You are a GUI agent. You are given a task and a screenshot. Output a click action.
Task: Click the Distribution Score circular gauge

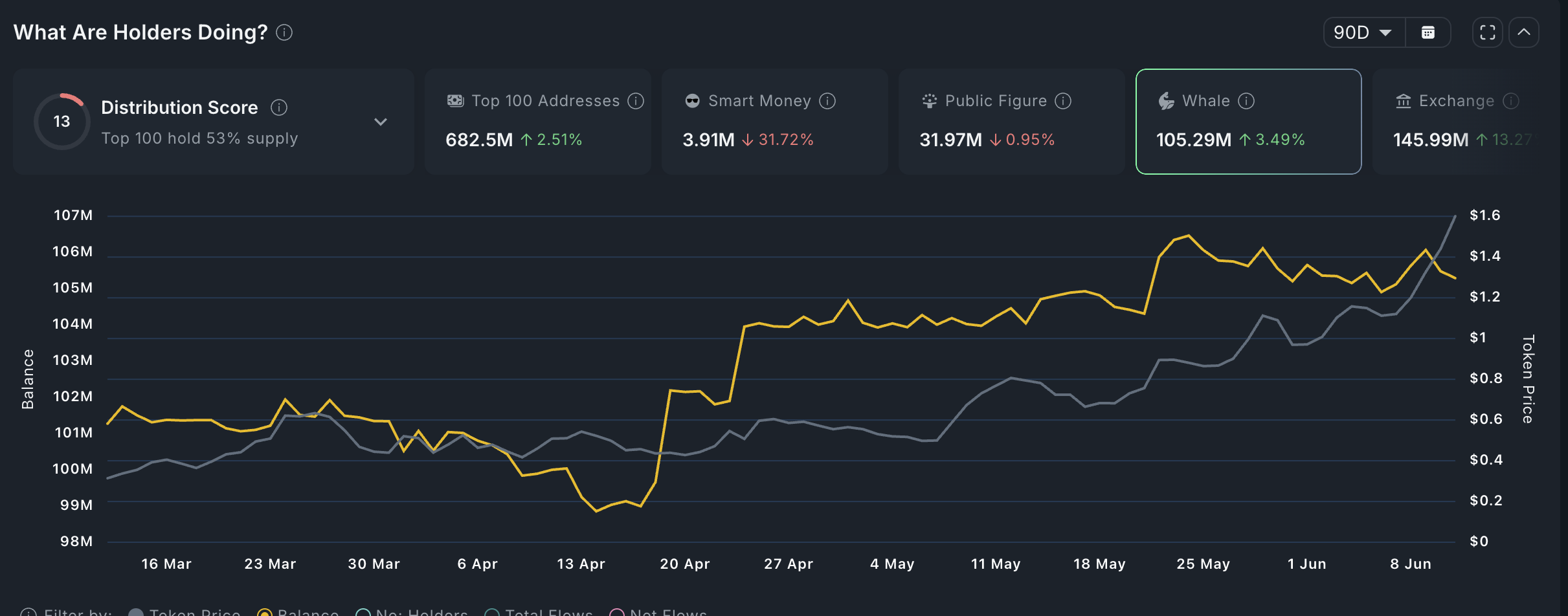point(62,122)
